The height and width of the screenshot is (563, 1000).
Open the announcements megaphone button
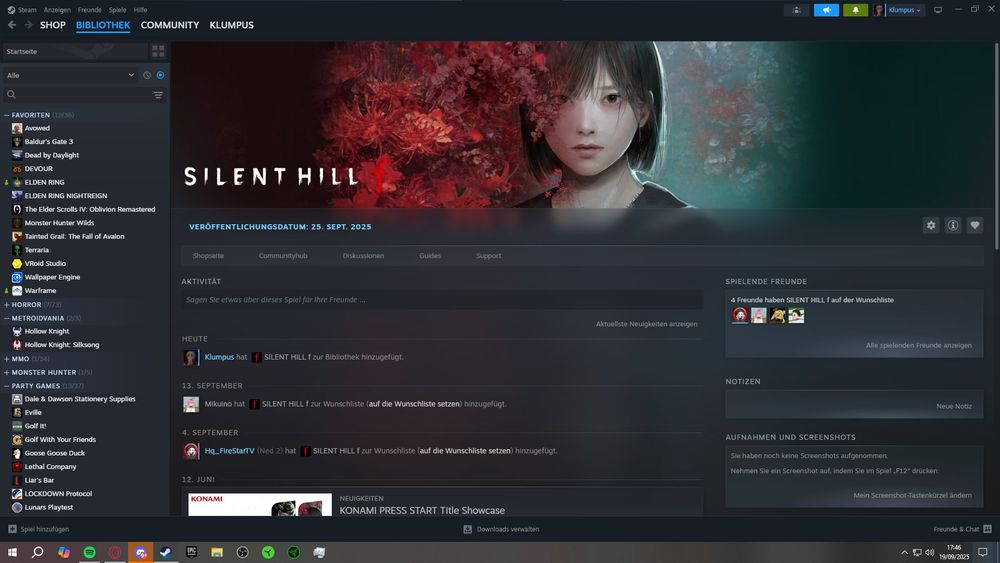tap(826, 10)
